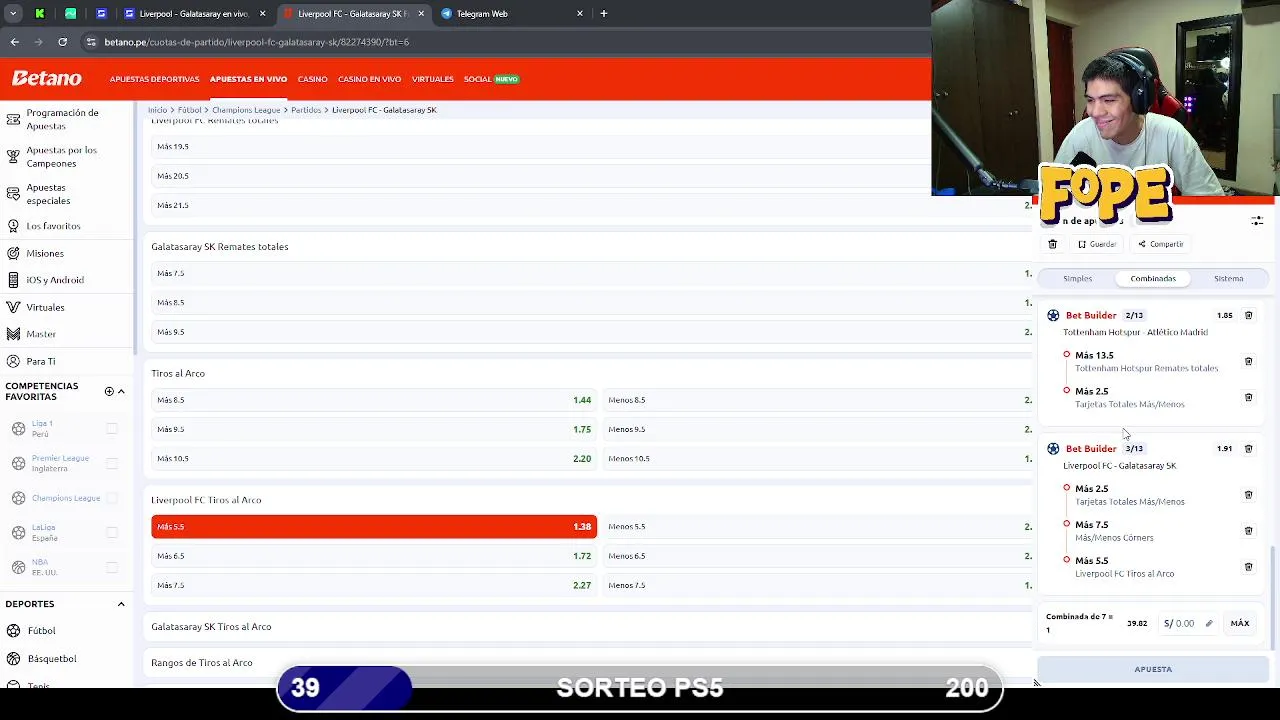Screen dimensions: 1280x720
Task: Open Champions League breadcrumb link
Action: (x=246, y=110)
